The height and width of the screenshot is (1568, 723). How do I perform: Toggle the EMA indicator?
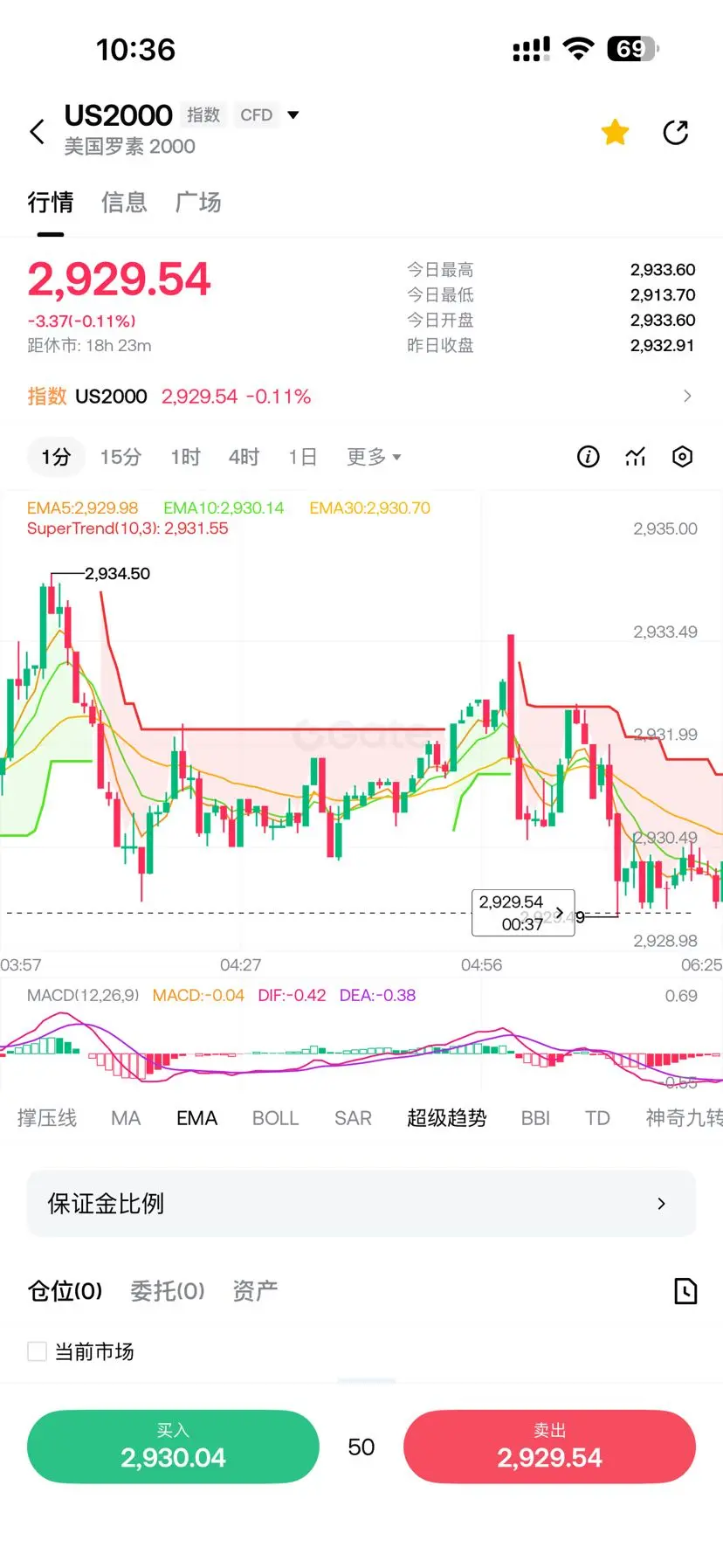196,1118
